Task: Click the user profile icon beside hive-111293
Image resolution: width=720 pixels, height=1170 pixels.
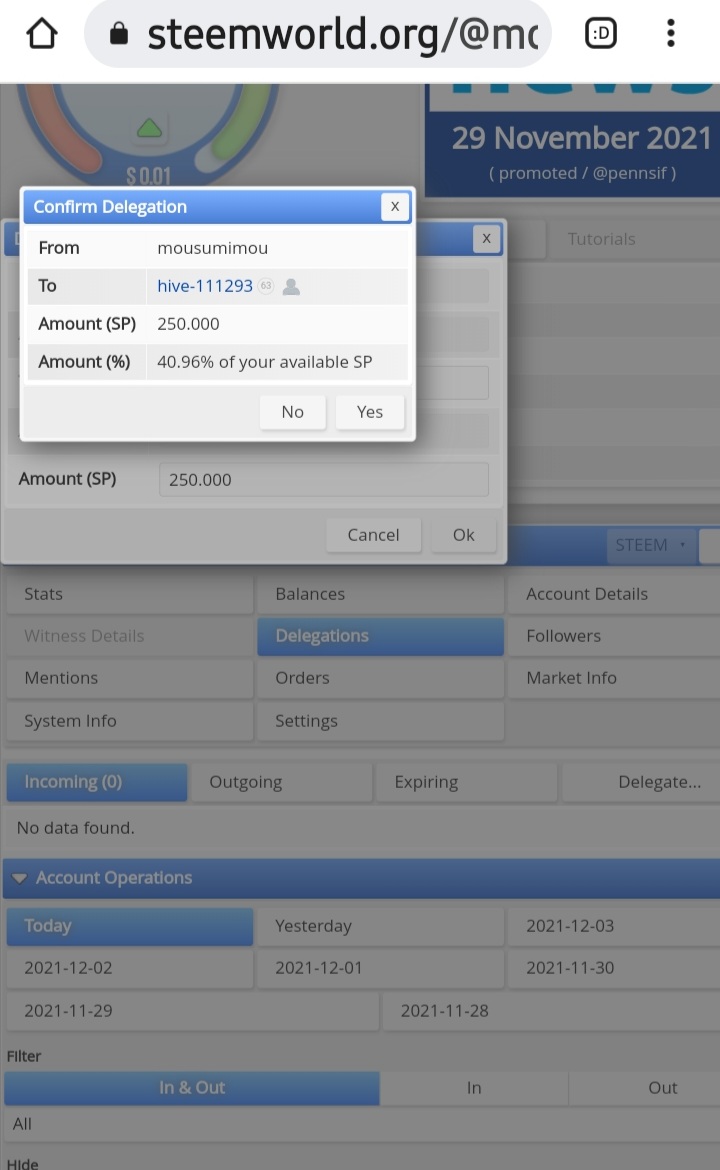Action: [x=291, y=287]
